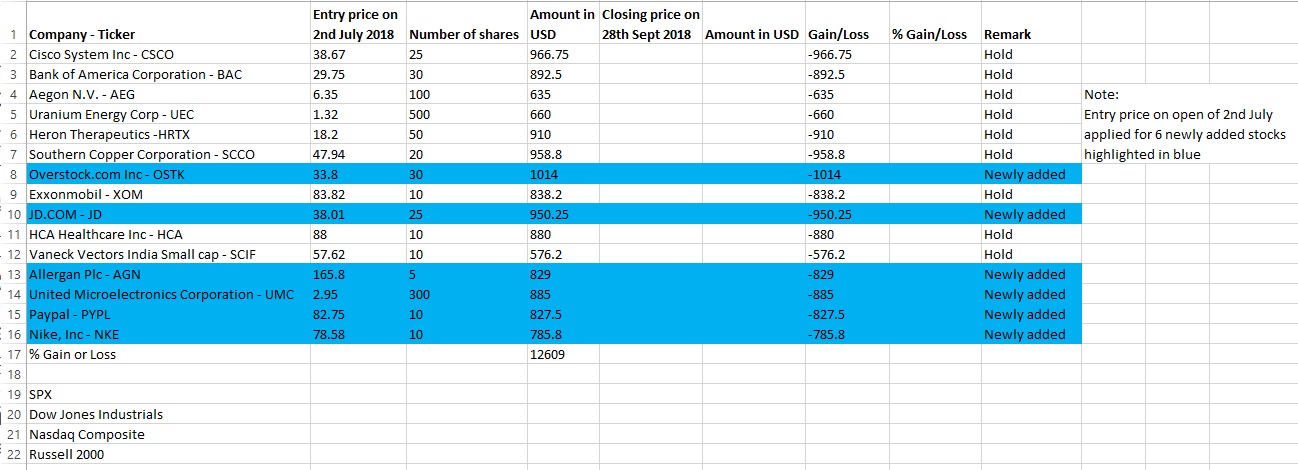1298x470 pixels.
Task: Click the total amount cell showing 12609
Action: pos(546,354)
